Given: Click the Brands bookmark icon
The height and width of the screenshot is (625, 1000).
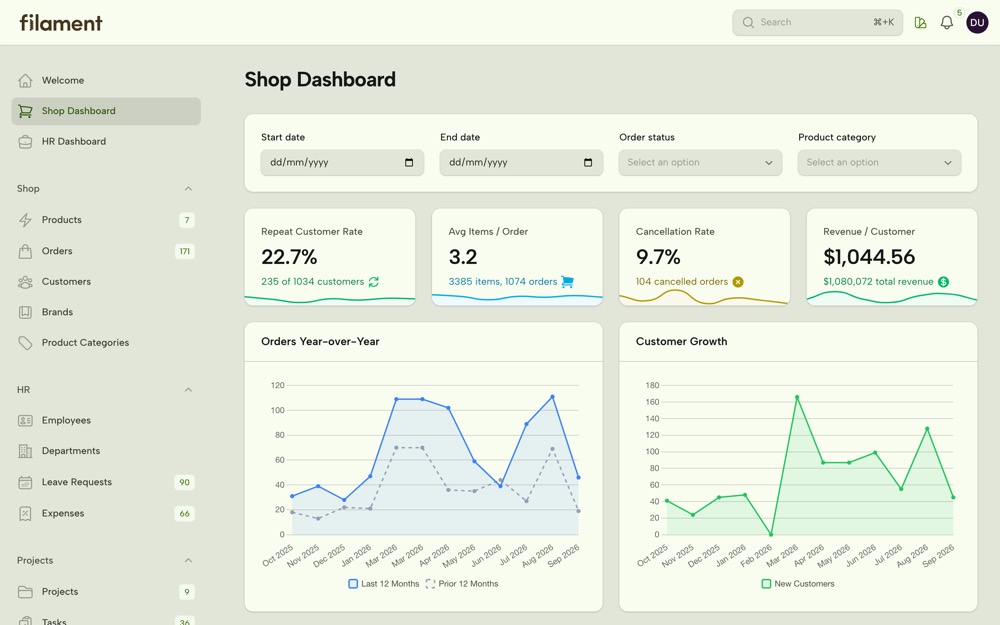Looking at the screenshot, I should click(x=25, y=312).
